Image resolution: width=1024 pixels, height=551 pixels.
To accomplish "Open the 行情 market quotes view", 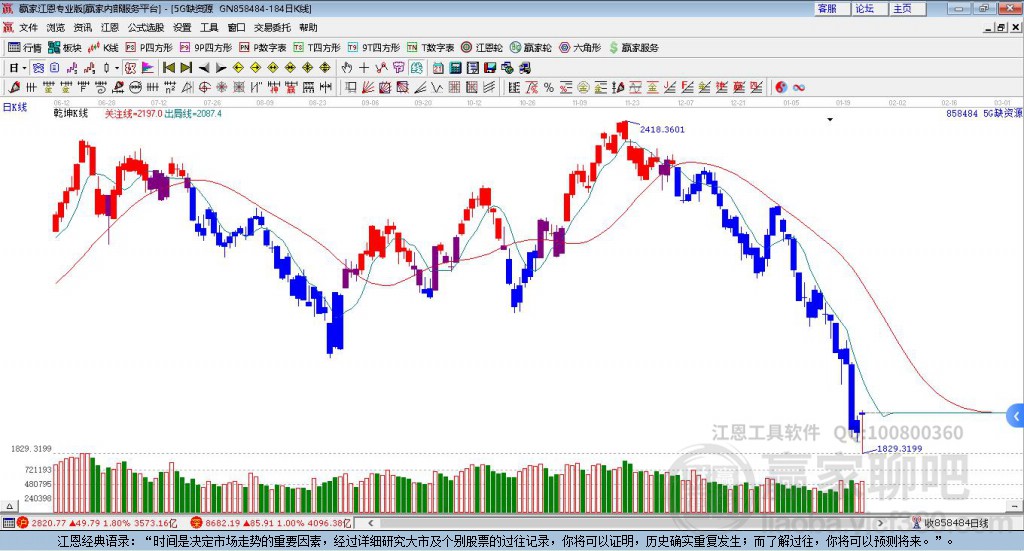I will click(24, 48).
